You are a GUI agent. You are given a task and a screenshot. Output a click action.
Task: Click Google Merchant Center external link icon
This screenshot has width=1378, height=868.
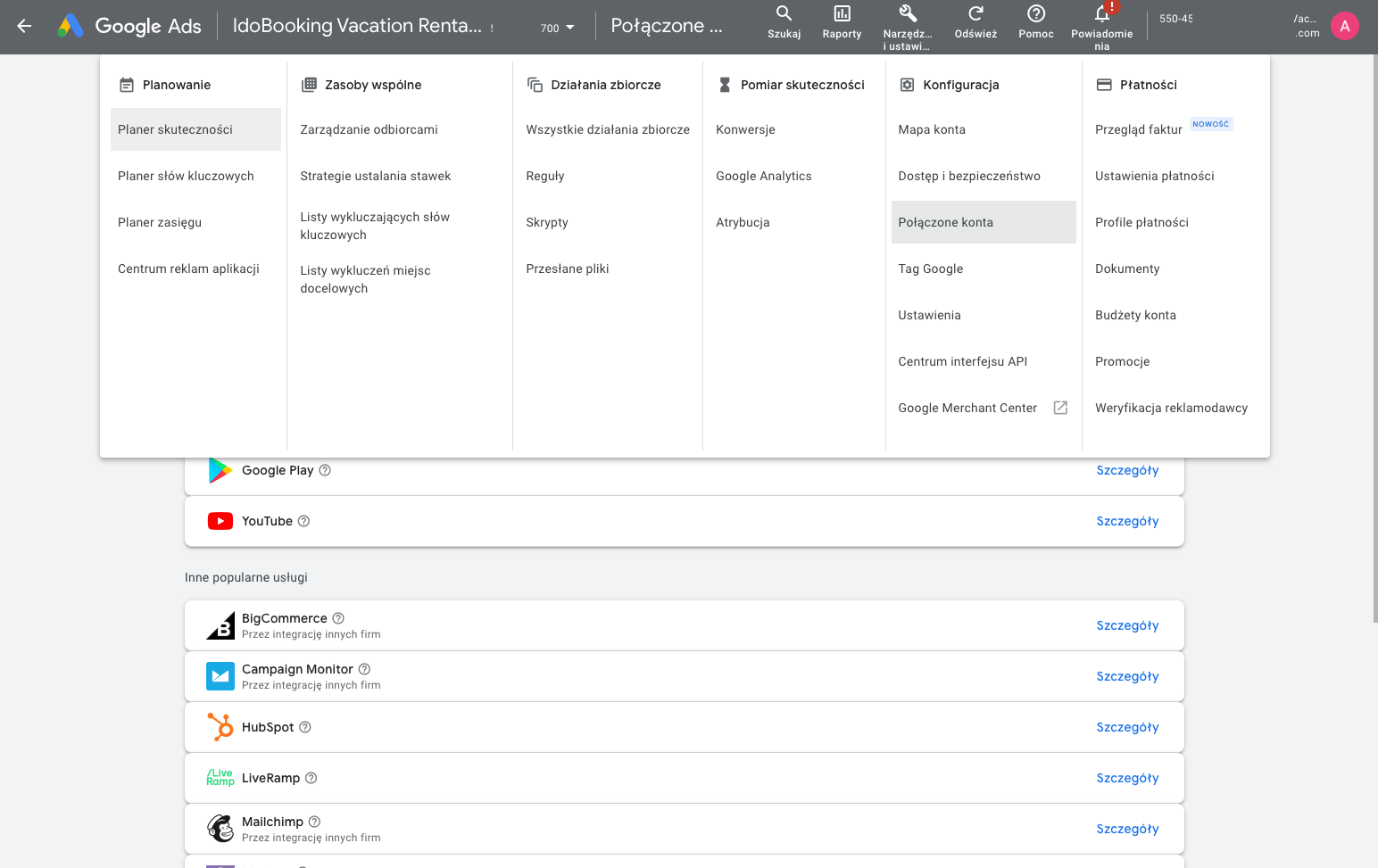click(1060, 408)
